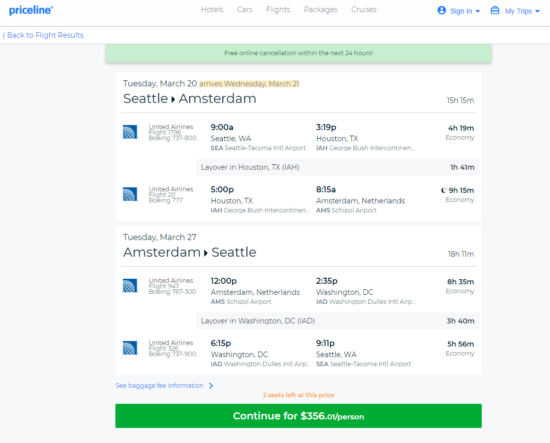The image size is (550, 443).
Task: Click the free online cancellation banner
Action: pyautogui.click(x=299, y=53)
